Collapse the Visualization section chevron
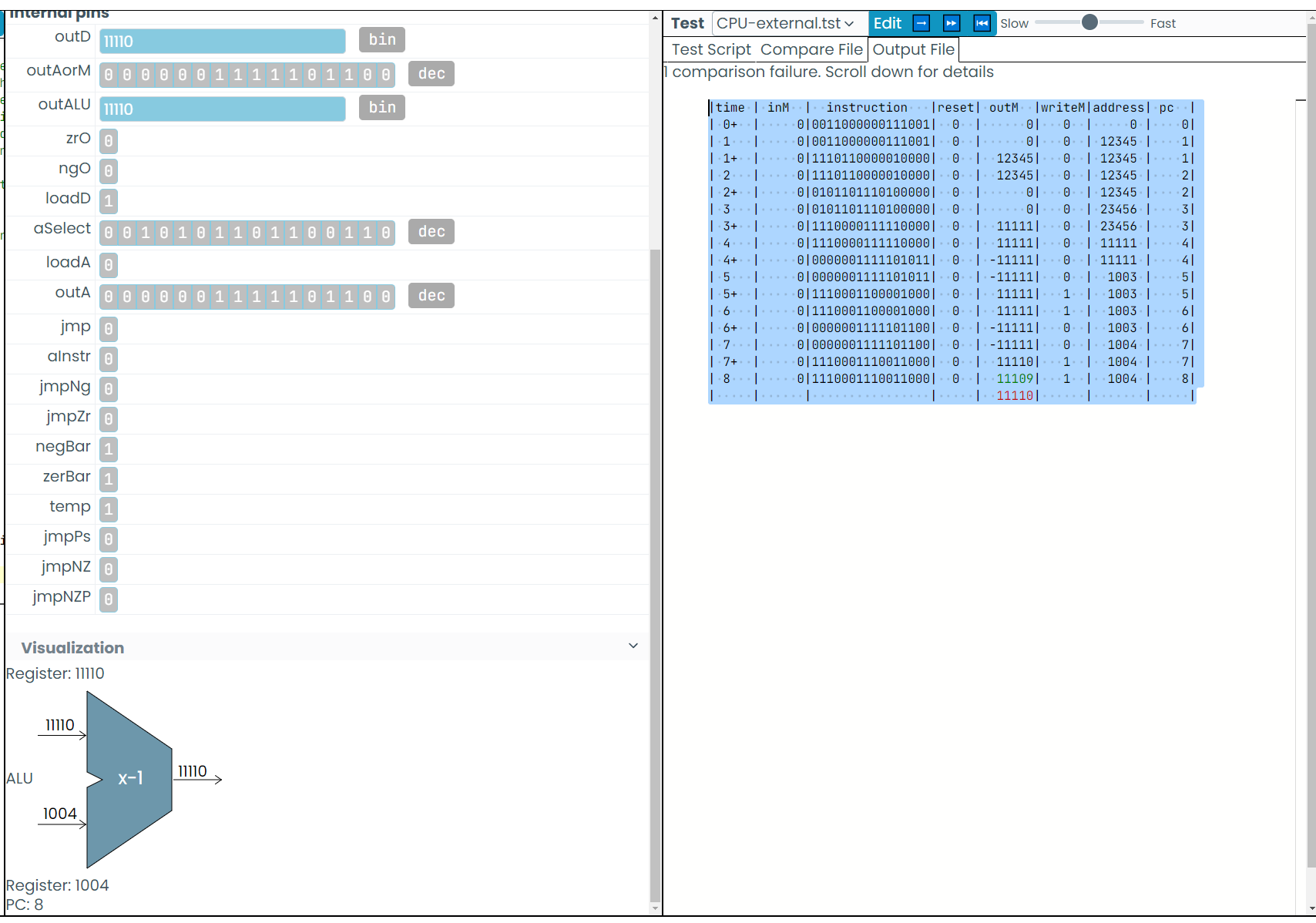 (x=633, y=646)
